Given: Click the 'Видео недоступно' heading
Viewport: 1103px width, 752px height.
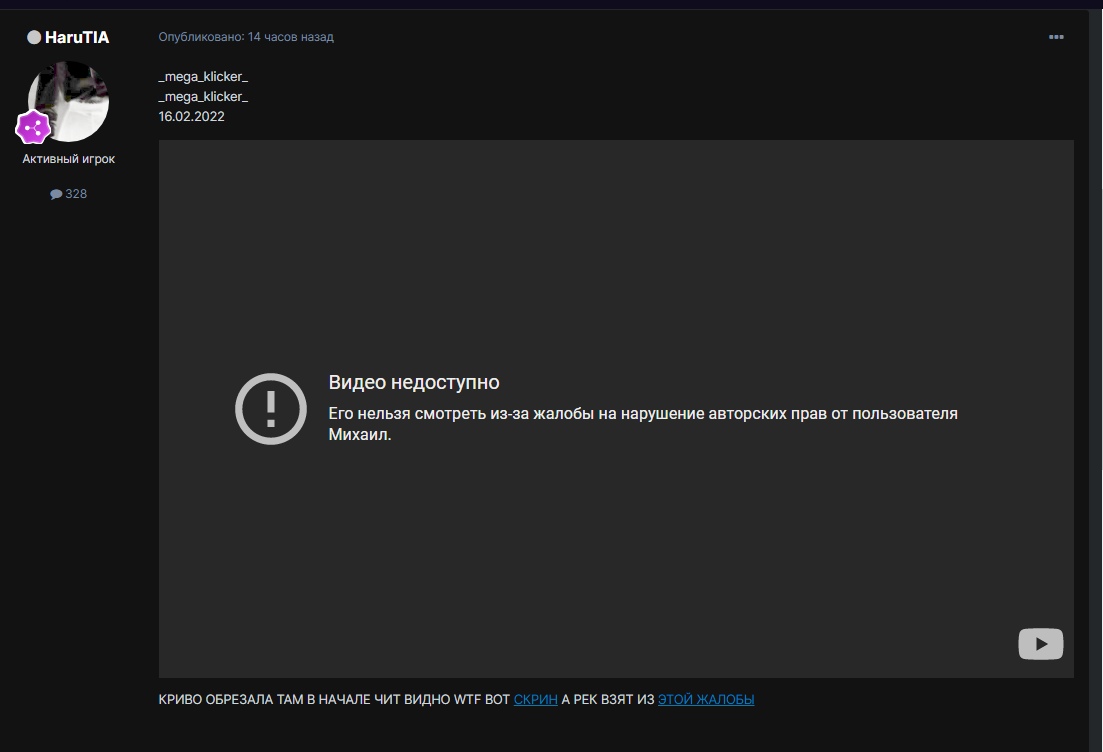Looking at the screenshot, I should [414, 383].
